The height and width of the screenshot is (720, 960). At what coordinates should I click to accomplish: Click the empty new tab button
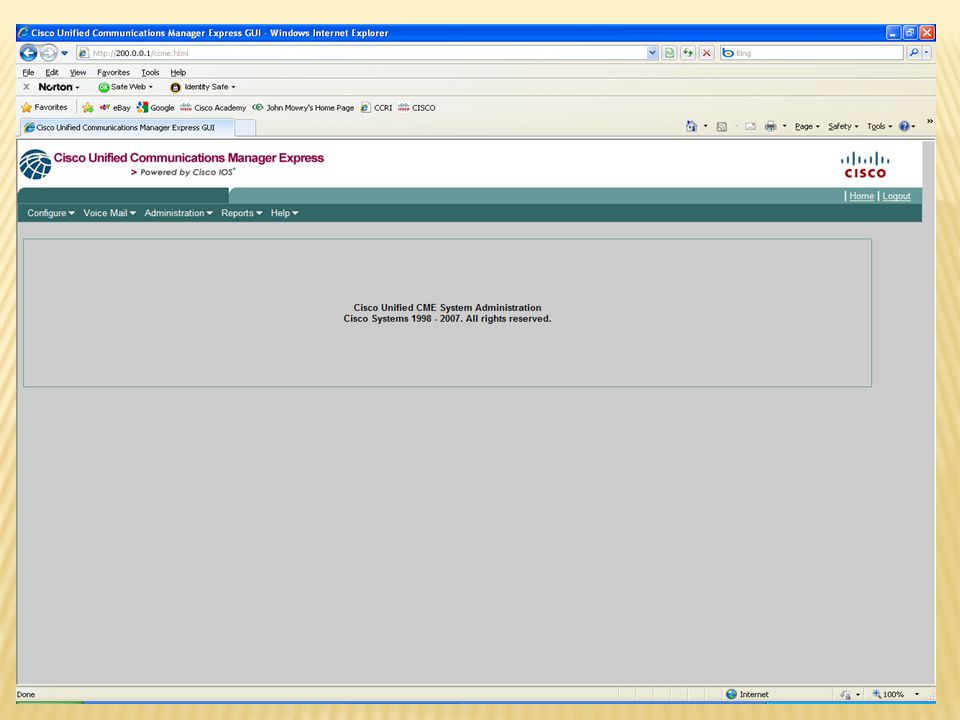point(245,128)
